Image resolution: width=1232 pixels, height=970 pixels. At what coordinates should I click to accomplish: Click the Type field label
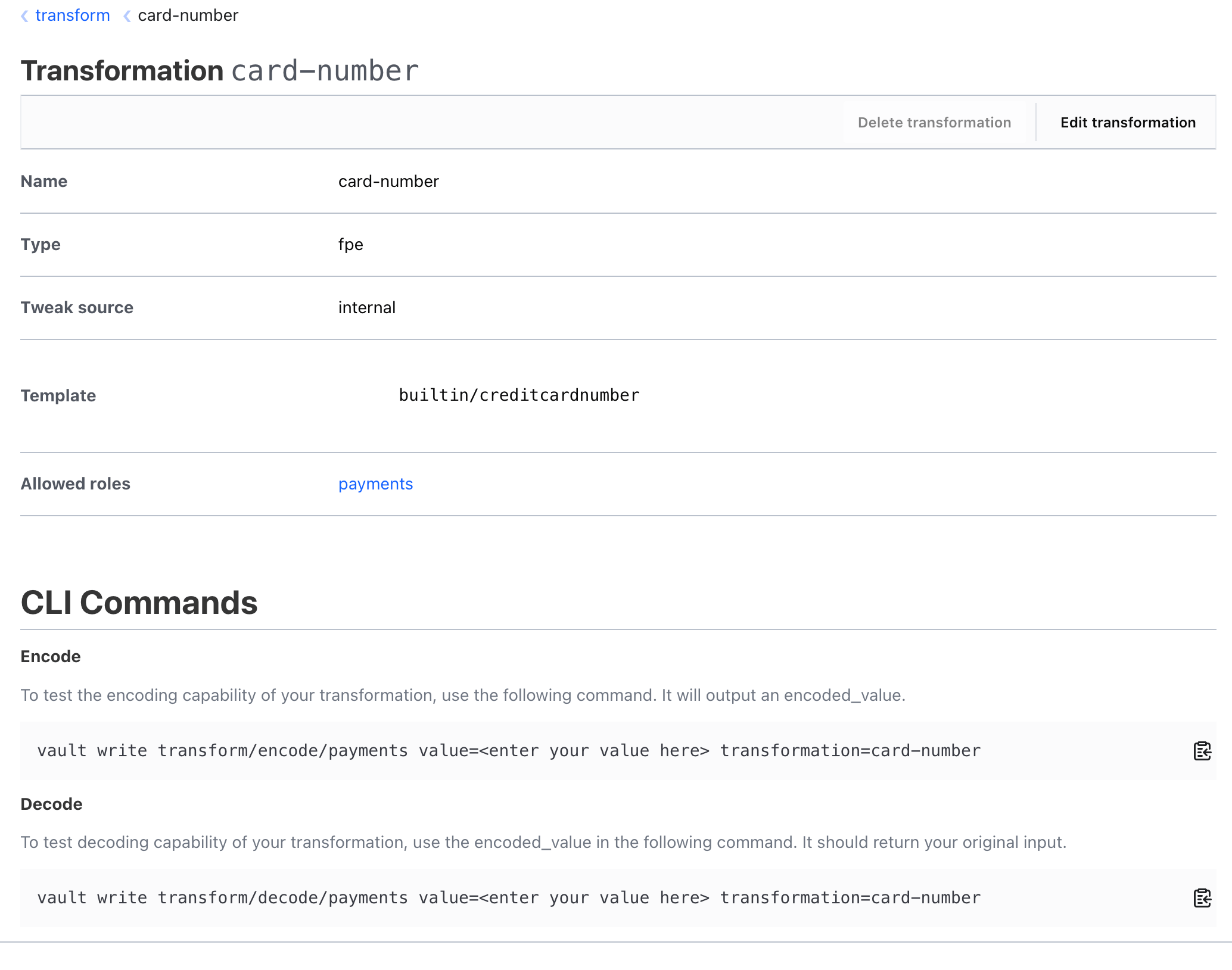[41, 245]
